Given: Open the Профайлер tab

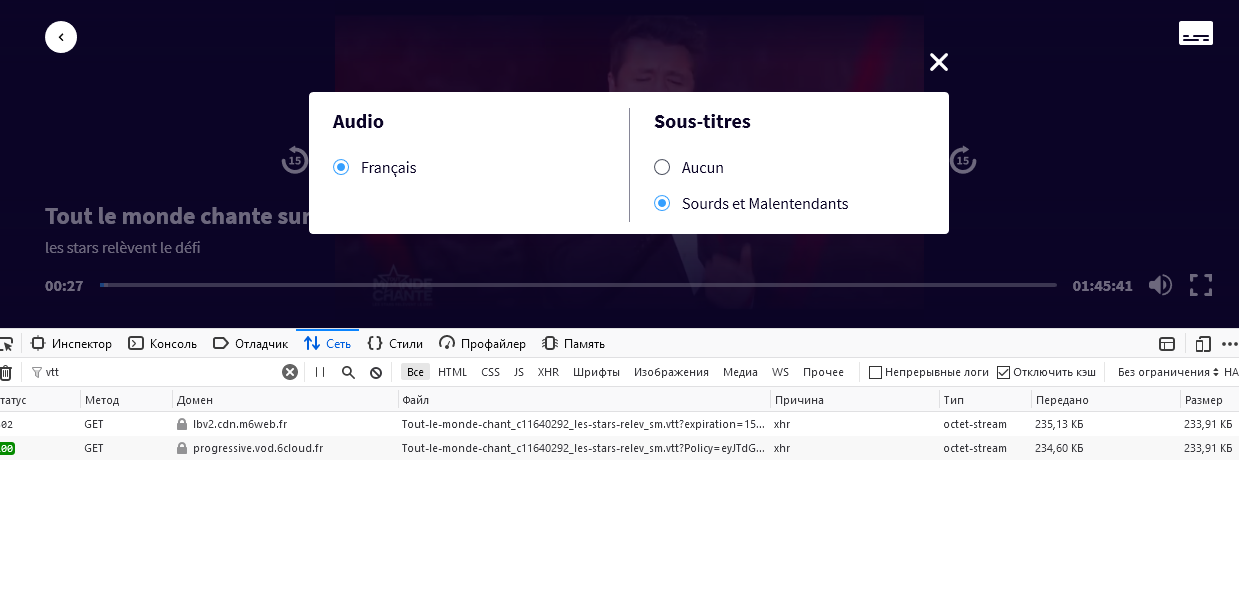Looking at the screenshot, I should tap(482, 344).
